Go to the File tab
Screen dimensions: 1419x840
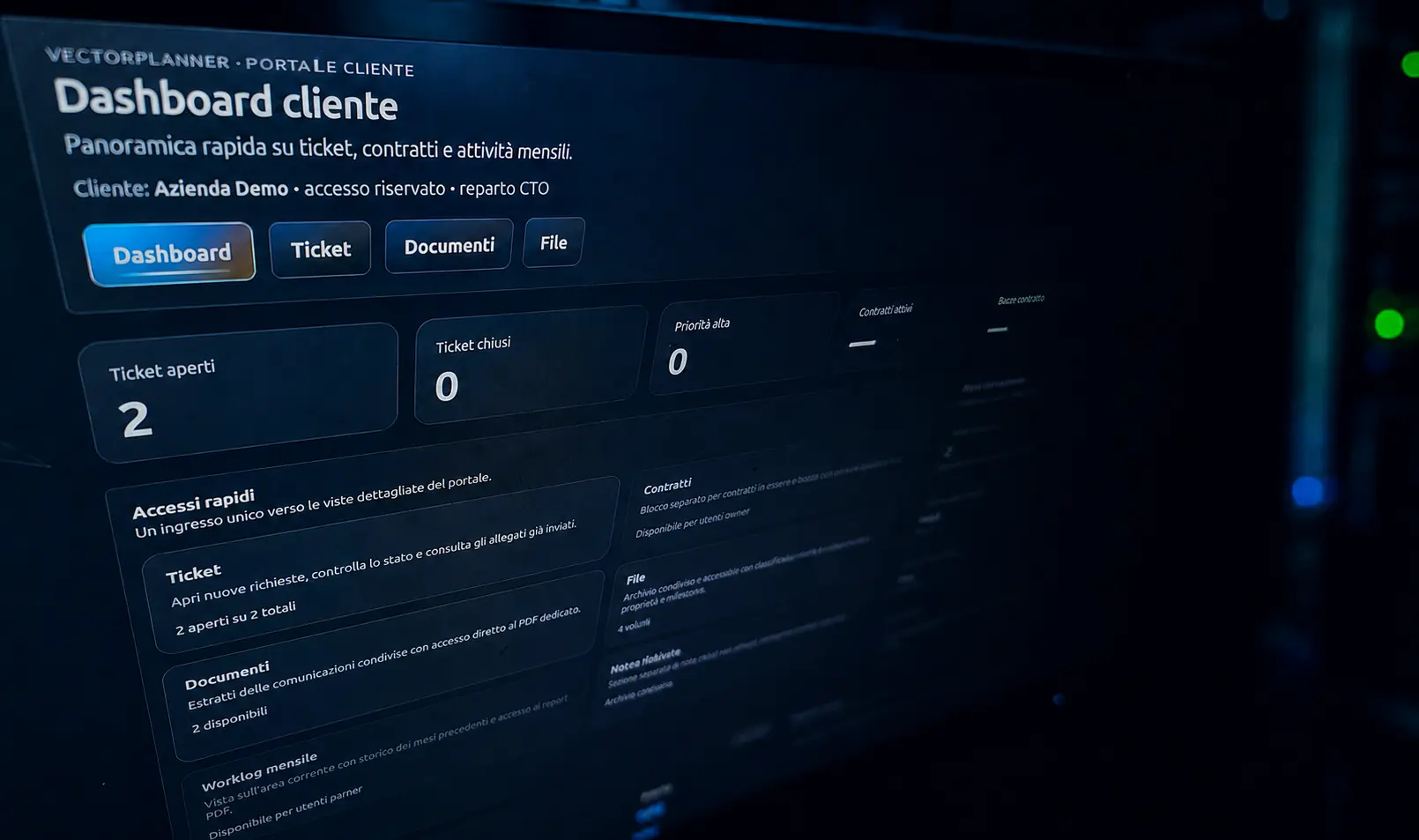coord(553,242)
